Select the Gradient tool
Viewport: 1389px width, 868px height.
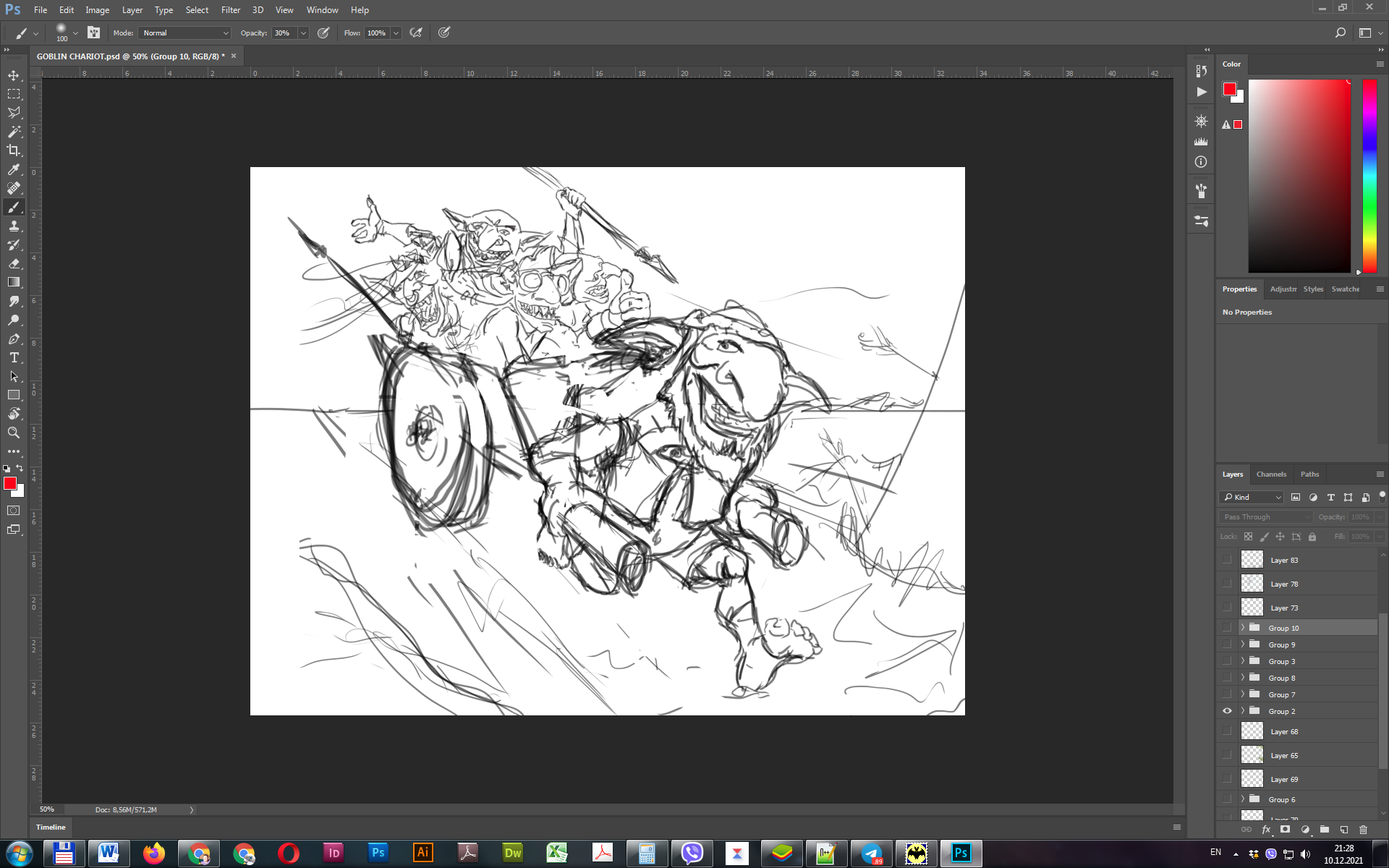pyautogui.click(x=14, y=282)
